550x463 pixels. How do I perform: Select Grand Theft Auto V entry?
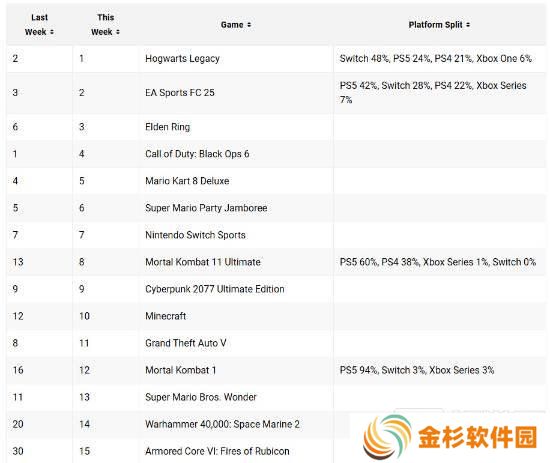tap(186, 343)
